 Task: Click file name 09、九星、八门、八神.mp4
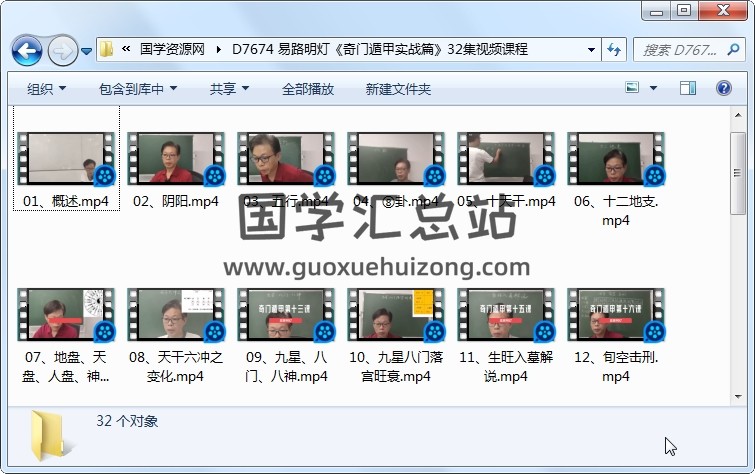tap(286, 367)
